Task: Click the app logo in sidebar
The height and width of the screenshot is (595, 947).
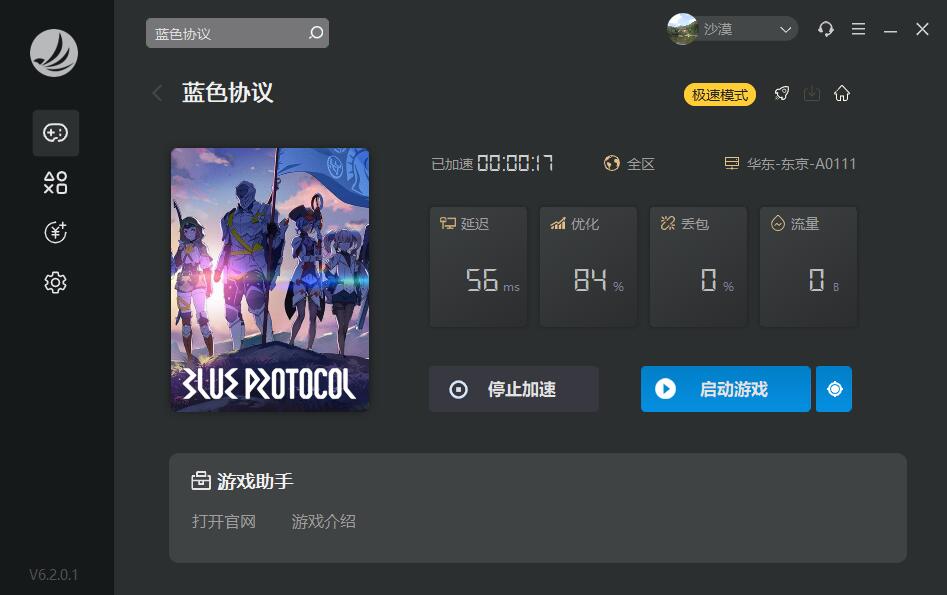Action: (54, 53)
